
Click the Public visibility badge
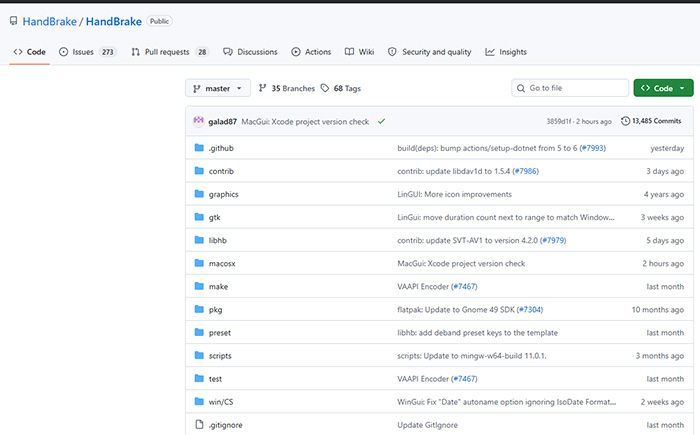(159, 21)
